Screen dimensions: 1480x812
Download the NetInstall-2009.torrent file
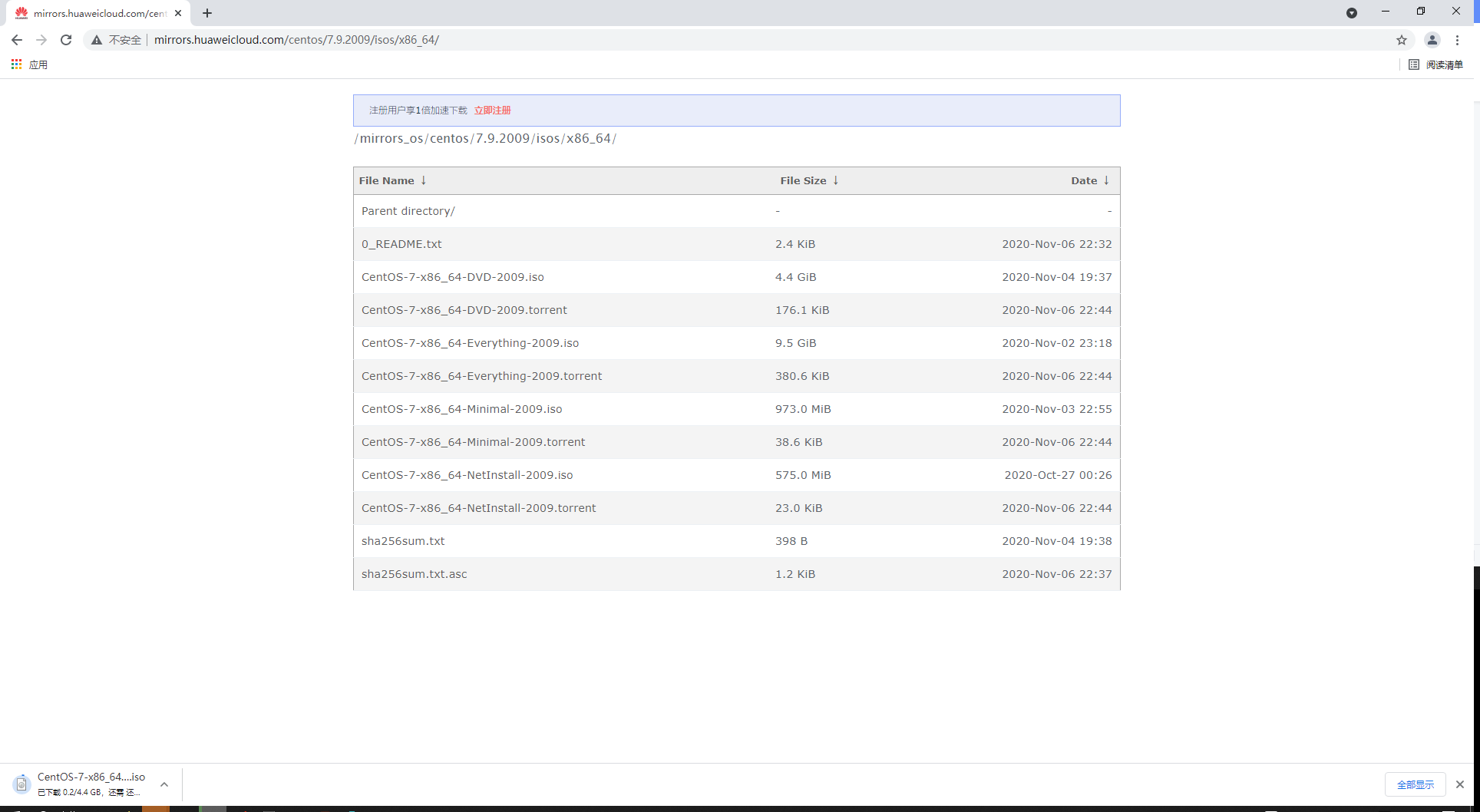[x=479, y=508]
